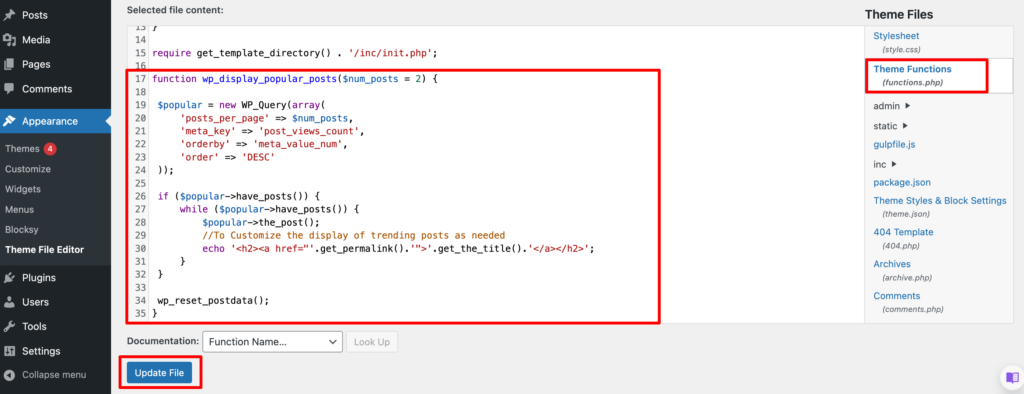1024x394 pixels.
Task: Open the gulpfile.js file
Action: click(x=894, y=144)
